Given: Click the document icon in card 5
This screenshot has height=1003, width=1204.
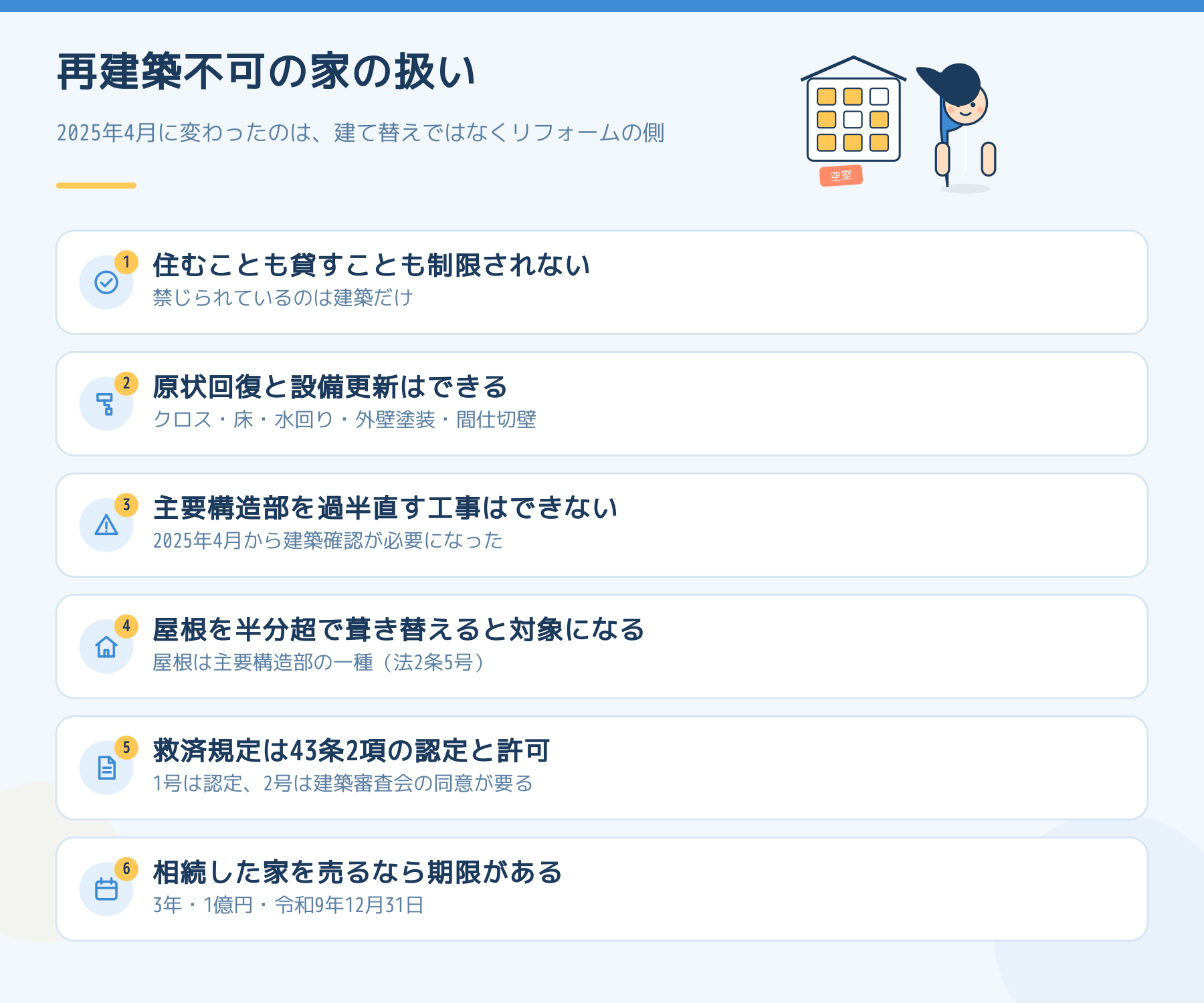Looking at the screenshot, I should [x=106, y=768].
